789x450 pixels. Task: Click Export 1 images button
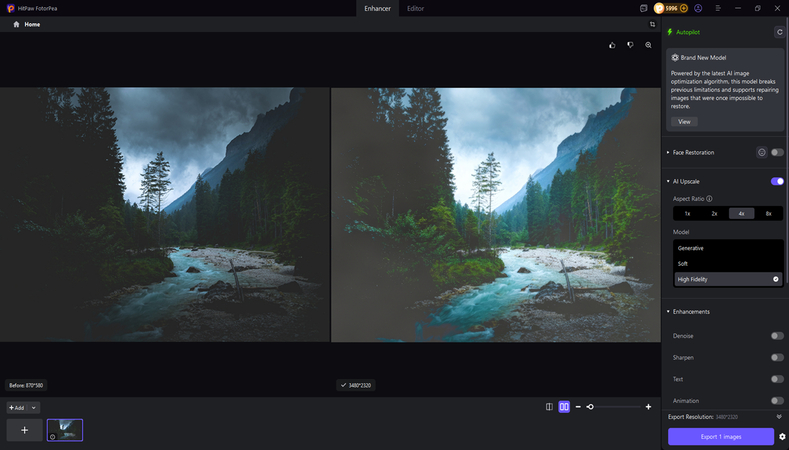[721, 437]
